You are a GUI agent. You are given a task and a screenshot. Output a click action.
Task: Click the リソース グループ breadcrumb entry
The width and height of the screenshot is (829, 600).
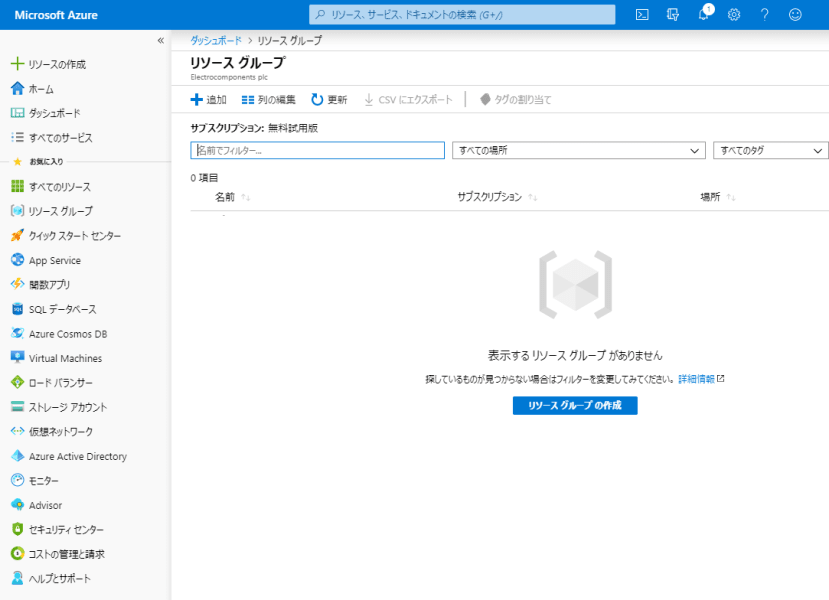[289, 41]
